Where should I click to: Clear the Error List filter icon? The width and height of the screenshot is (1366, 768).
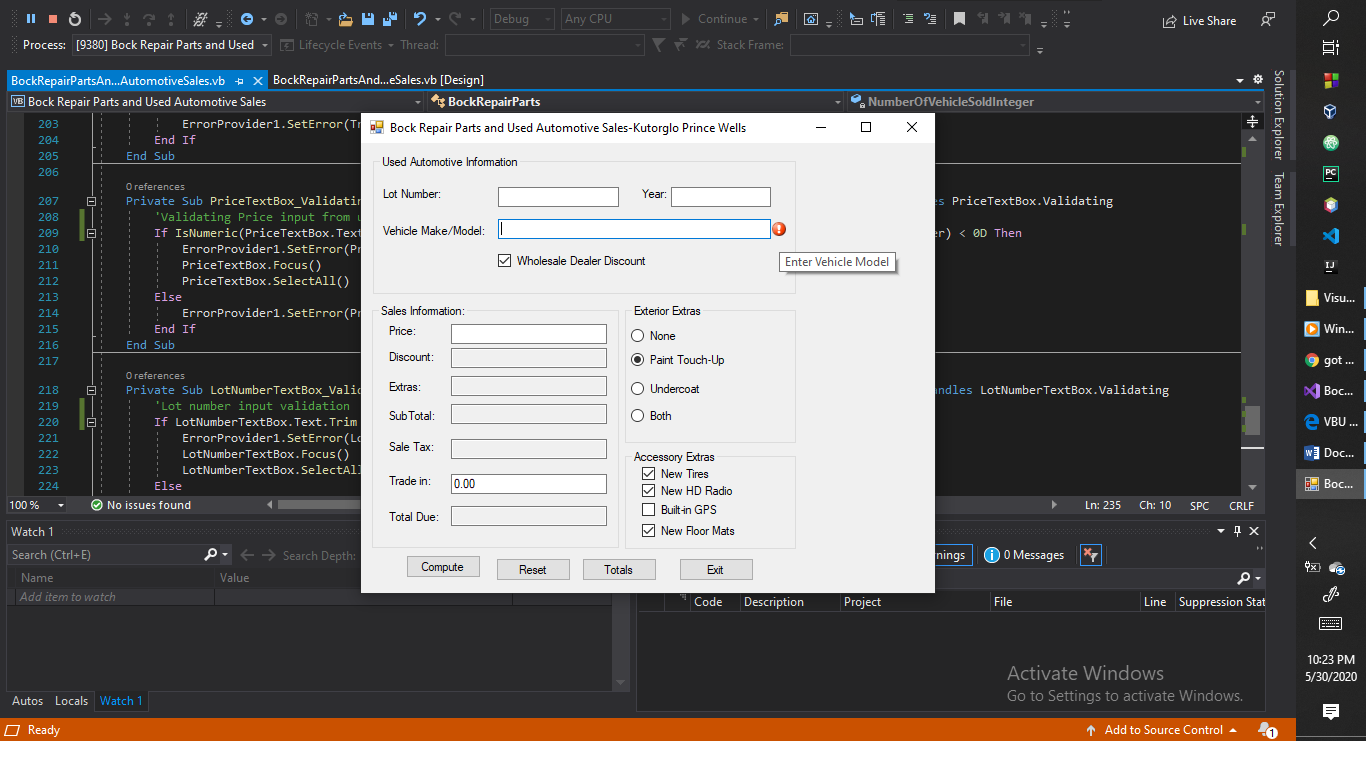click(x=1091, y=555)
